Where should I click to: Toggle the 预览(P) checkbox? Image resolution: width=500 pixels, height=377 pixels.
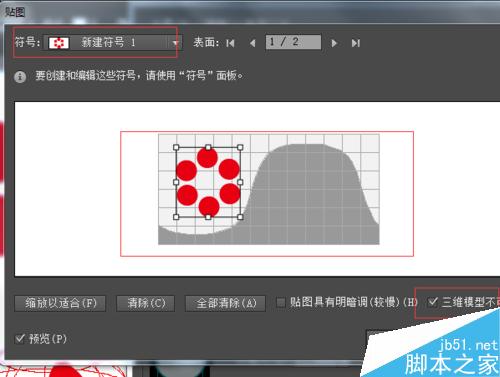tap(20, 339)
